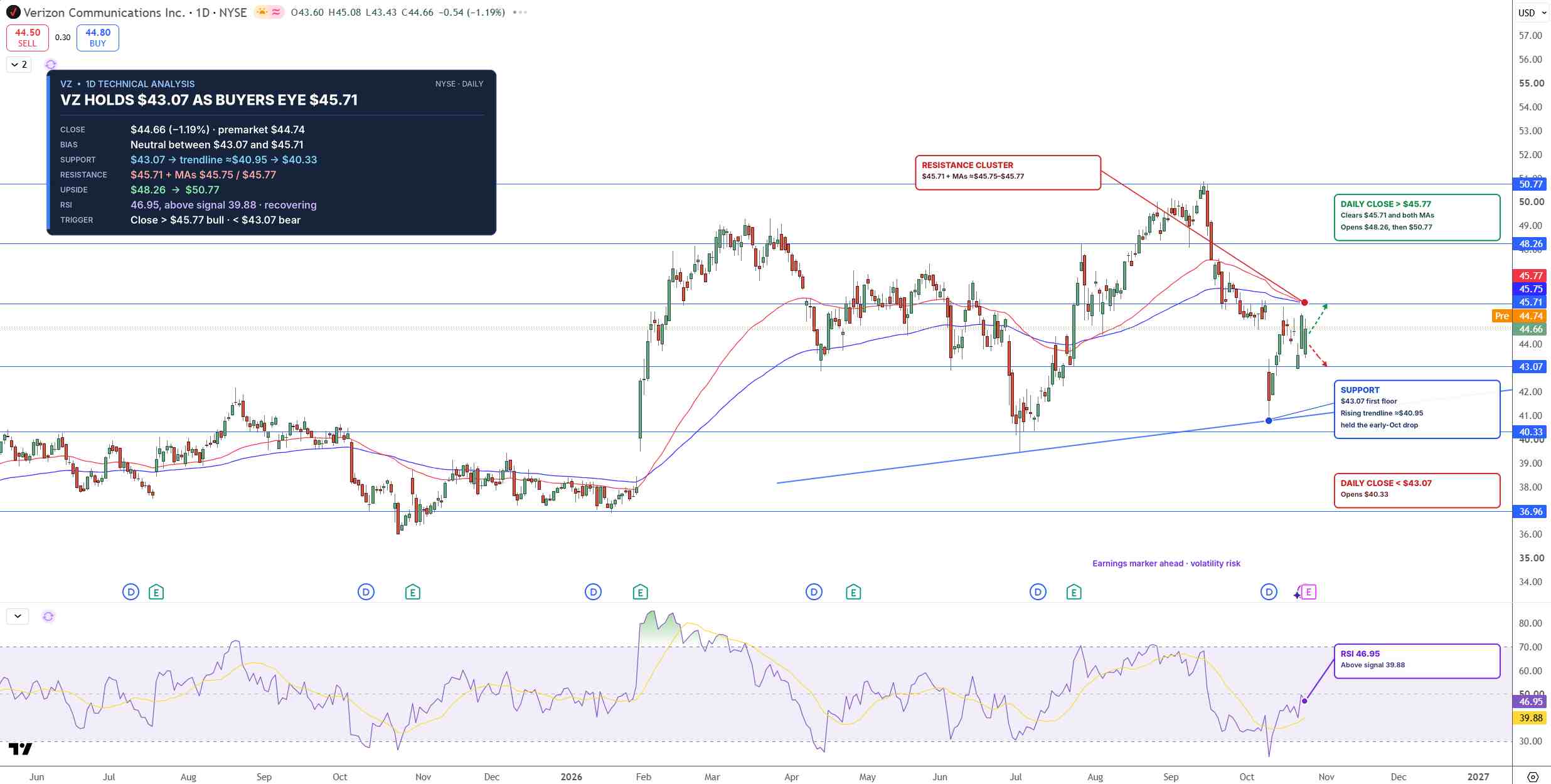The width and height of the screenshot is (1551, 784).
Task: Click the Verizon logo icon beside the symbol name
Action: 13,12
